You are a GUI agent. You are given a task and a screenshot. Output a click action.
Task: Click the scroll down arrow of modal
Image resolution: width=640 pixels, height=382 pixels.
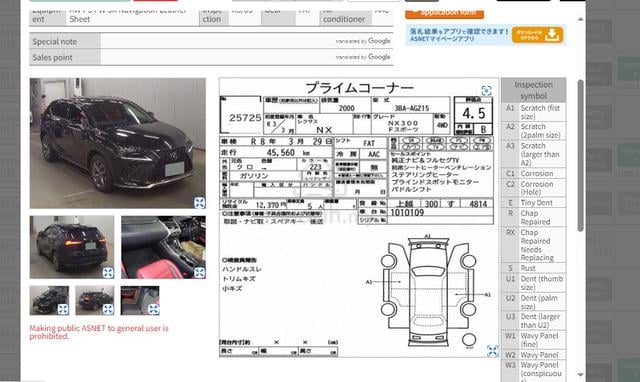580,374
